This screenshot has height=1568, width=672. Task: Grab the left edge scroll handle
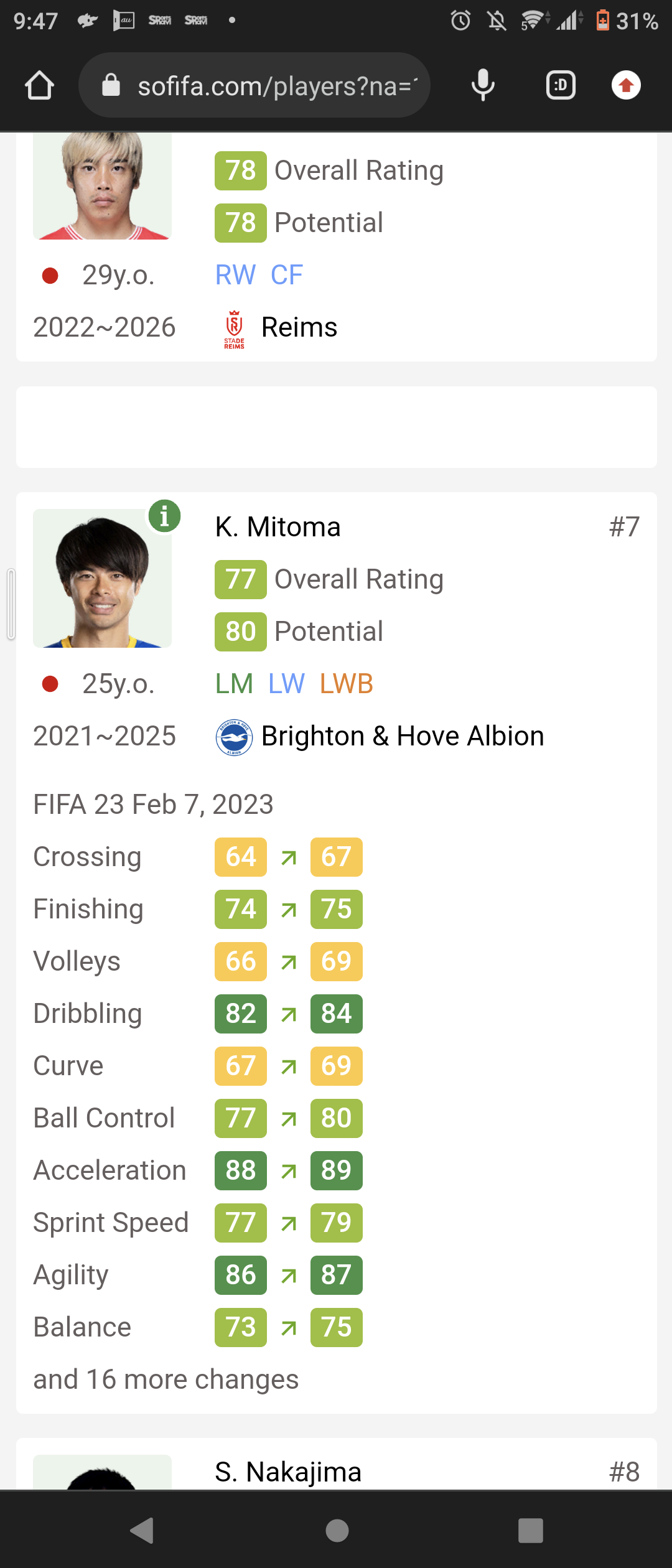click(11, 604)
